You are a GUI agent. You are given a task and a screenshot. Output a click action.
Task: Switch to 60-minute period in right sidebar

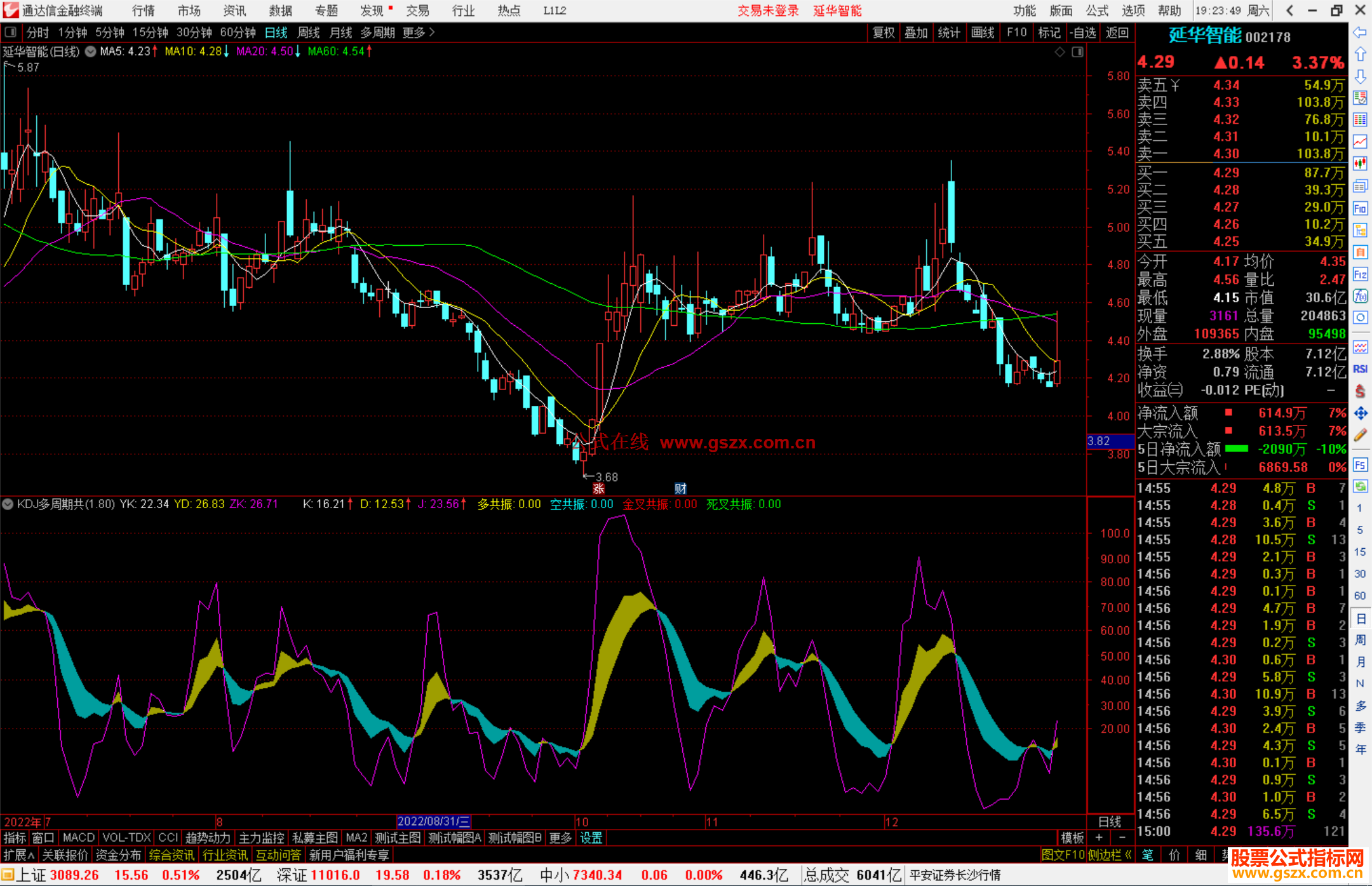(x=1359, y=596)
